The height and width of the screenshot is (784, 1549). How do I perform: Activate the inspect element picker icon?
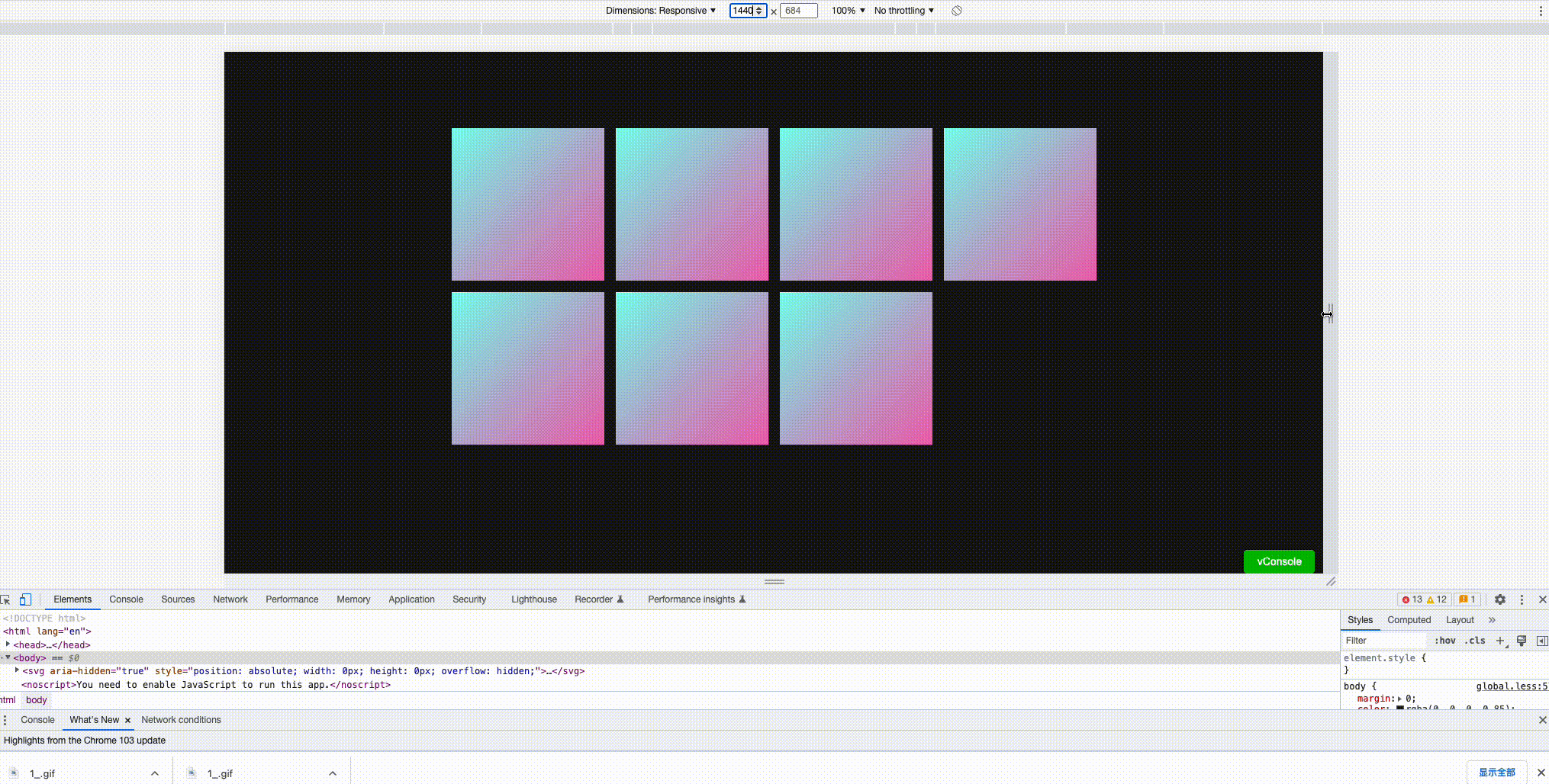tap(6, 599)
